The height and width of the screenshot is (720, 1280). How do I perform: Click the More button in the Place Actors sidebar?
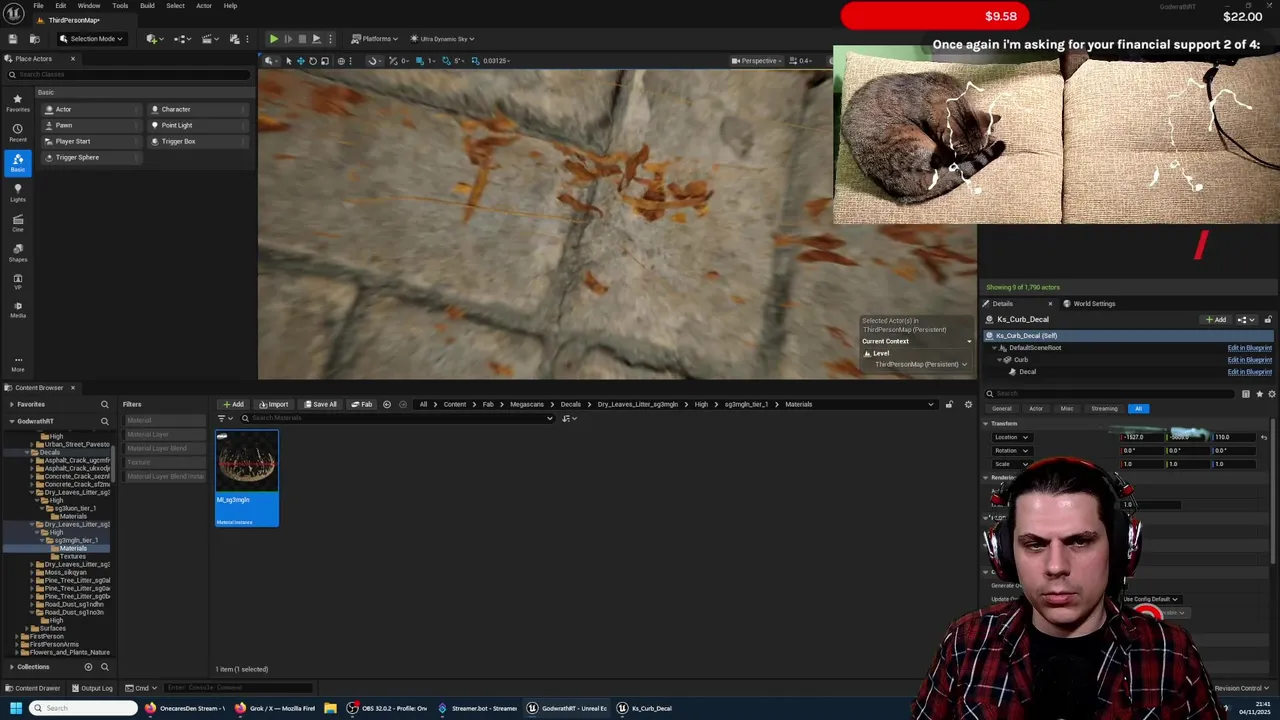(x=17, y=363)
